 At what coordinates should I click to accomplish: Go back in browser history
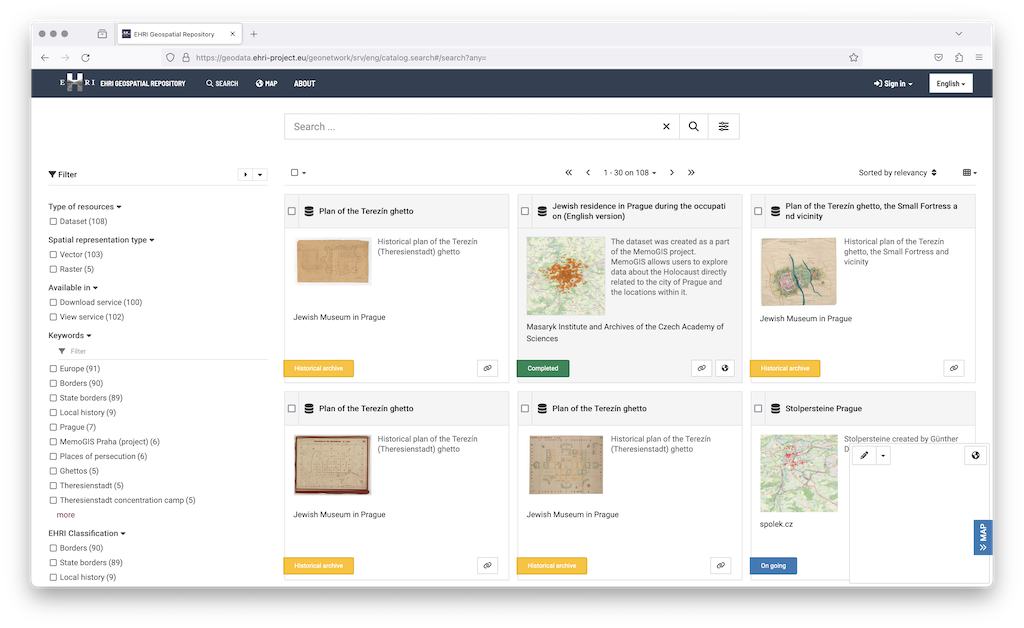coord(44,57)
